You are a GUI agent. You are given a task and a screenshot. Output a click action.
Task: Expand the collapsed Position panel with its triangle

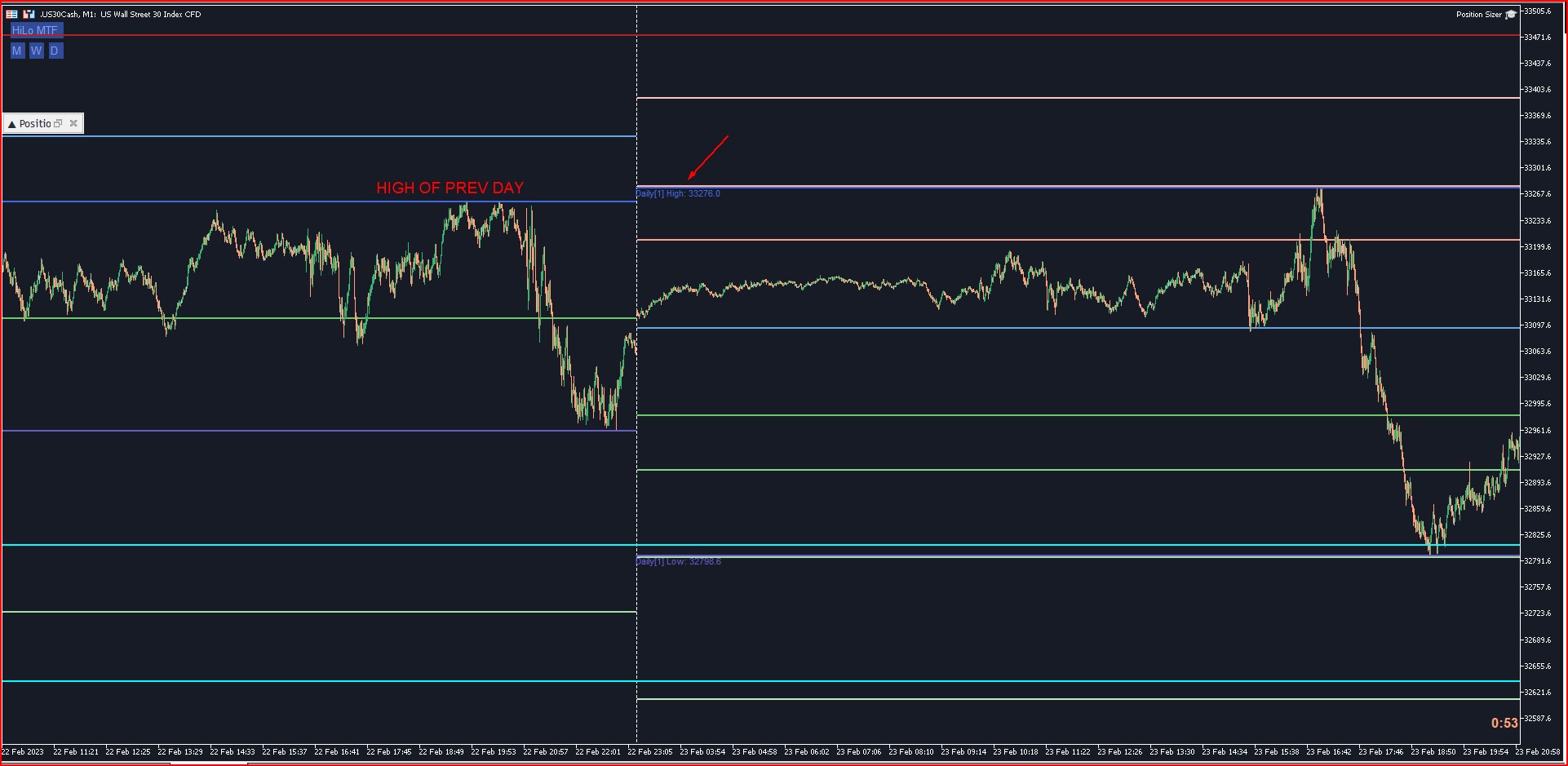[x=12, y=123]
